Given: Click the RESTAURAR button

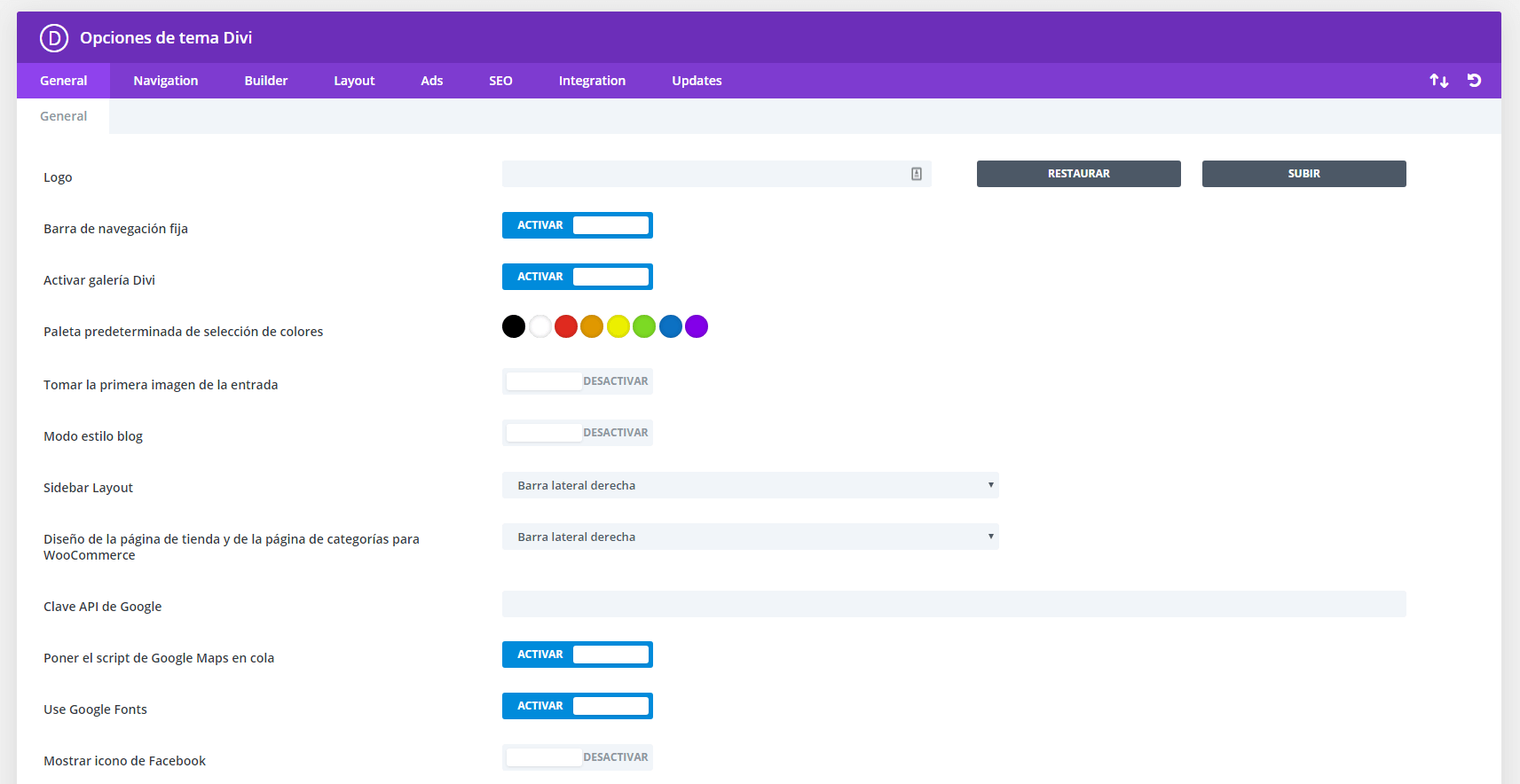Looking at the screenshot, I should [x=1079, y=174].
